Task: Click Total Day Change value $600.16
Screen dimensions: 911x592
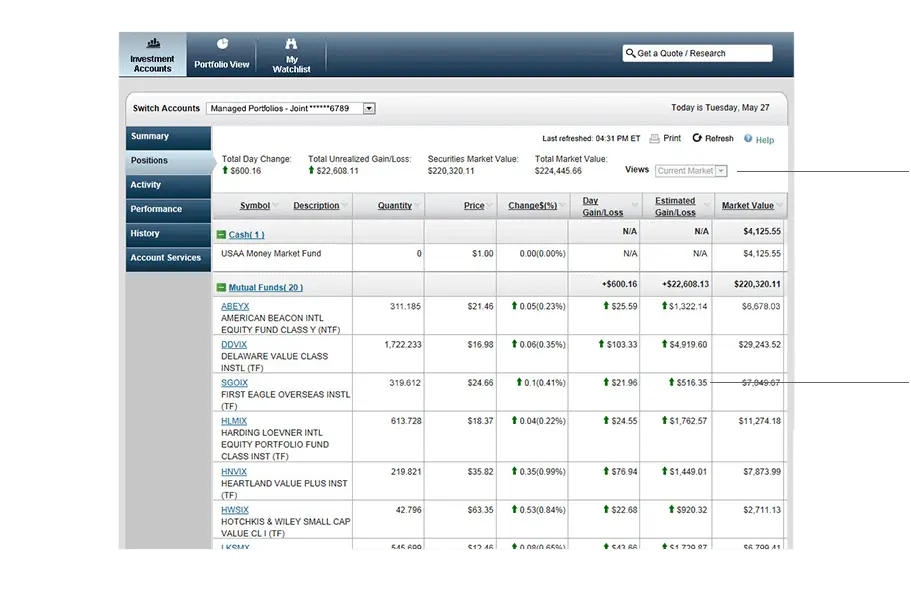Action: click(245, 171)
